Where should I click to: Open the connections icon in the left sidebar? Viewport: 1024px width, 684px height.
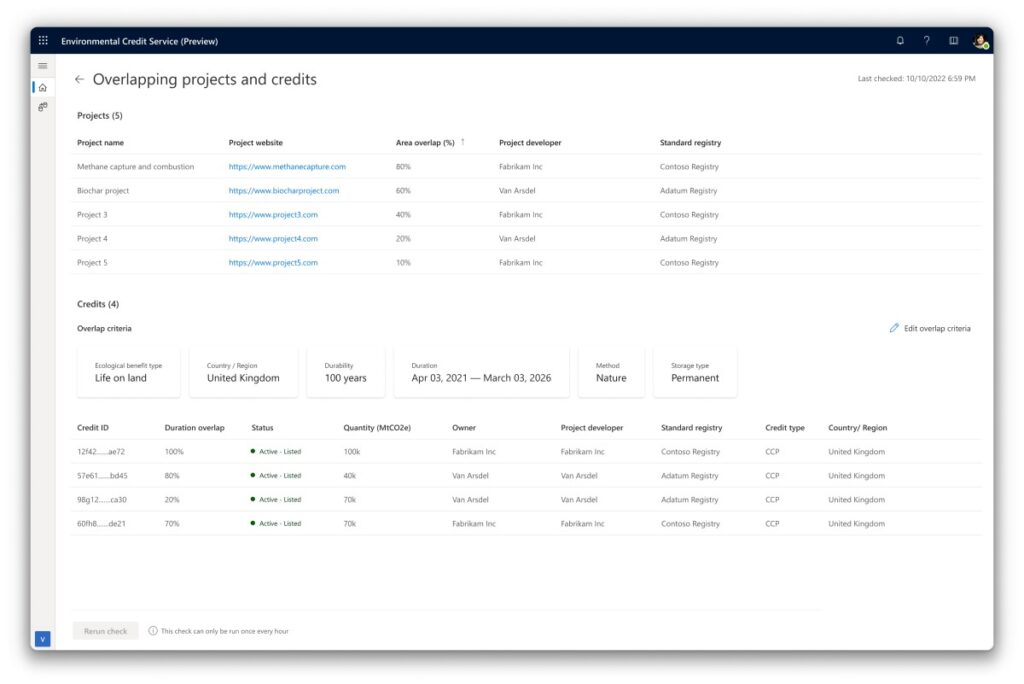coord(42,106)
